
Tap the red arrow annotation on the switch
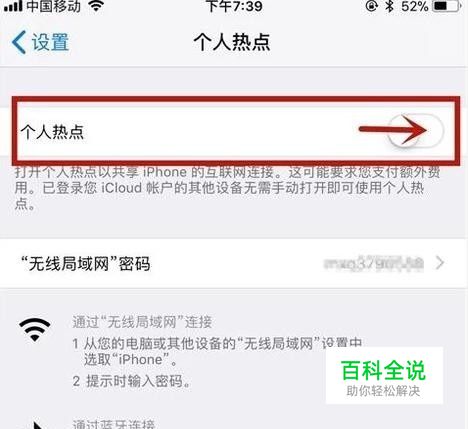coord(393,130)
